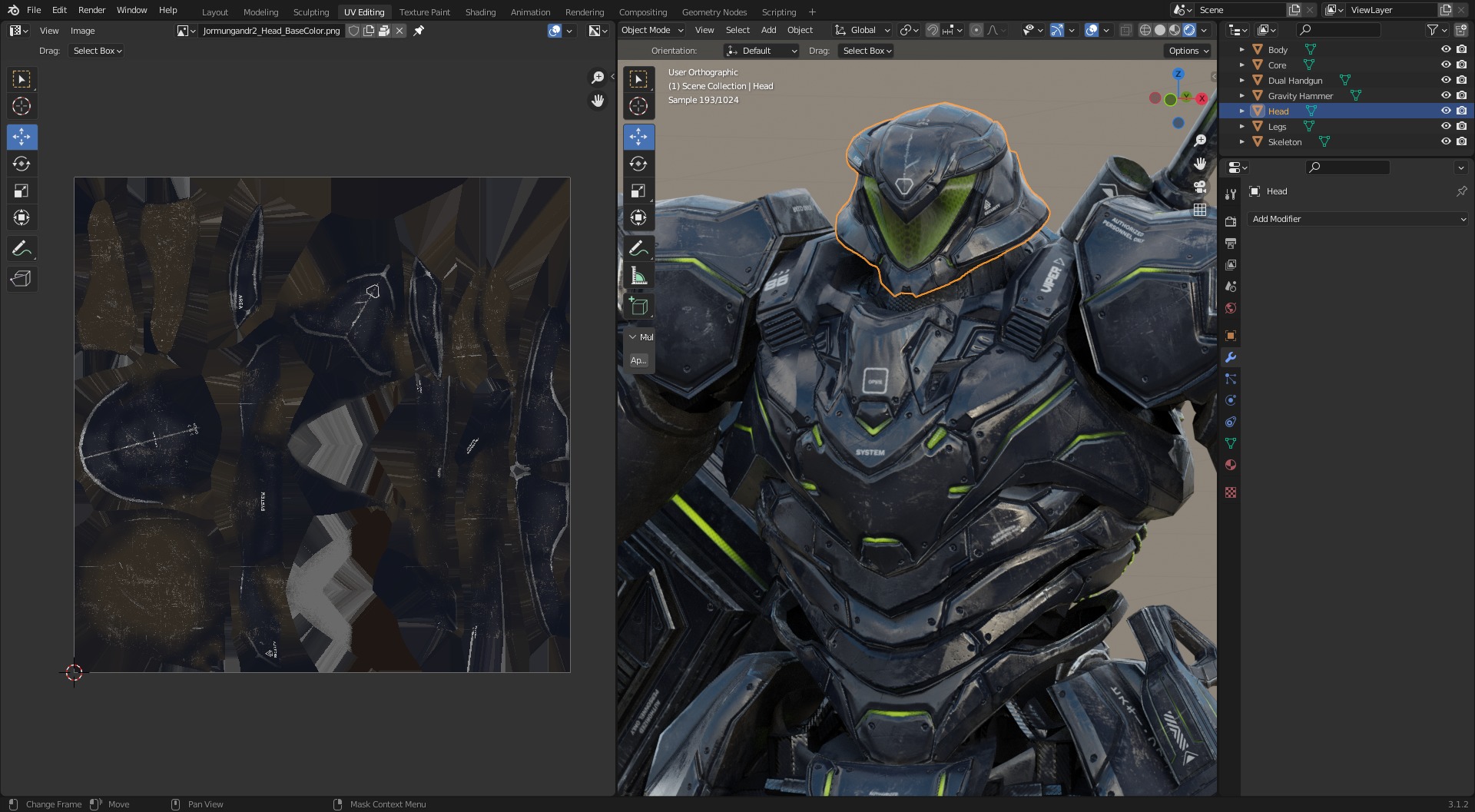The width and height of the screenshot is (1475, 812).
Task: Open the Image menu in UV editor
Action: [83, 31]
